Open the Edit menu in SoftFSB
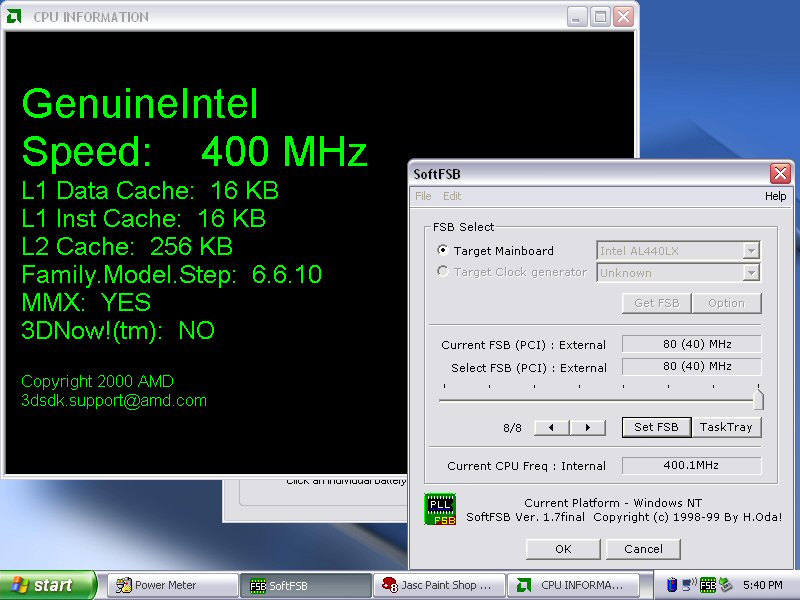The image size is (800, 600). [452, 196]
